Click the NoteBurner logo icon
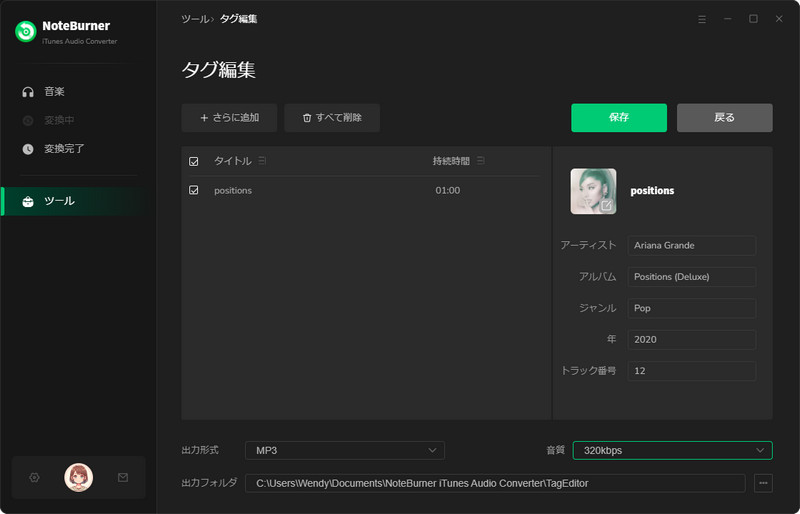 tap(26, 32)
